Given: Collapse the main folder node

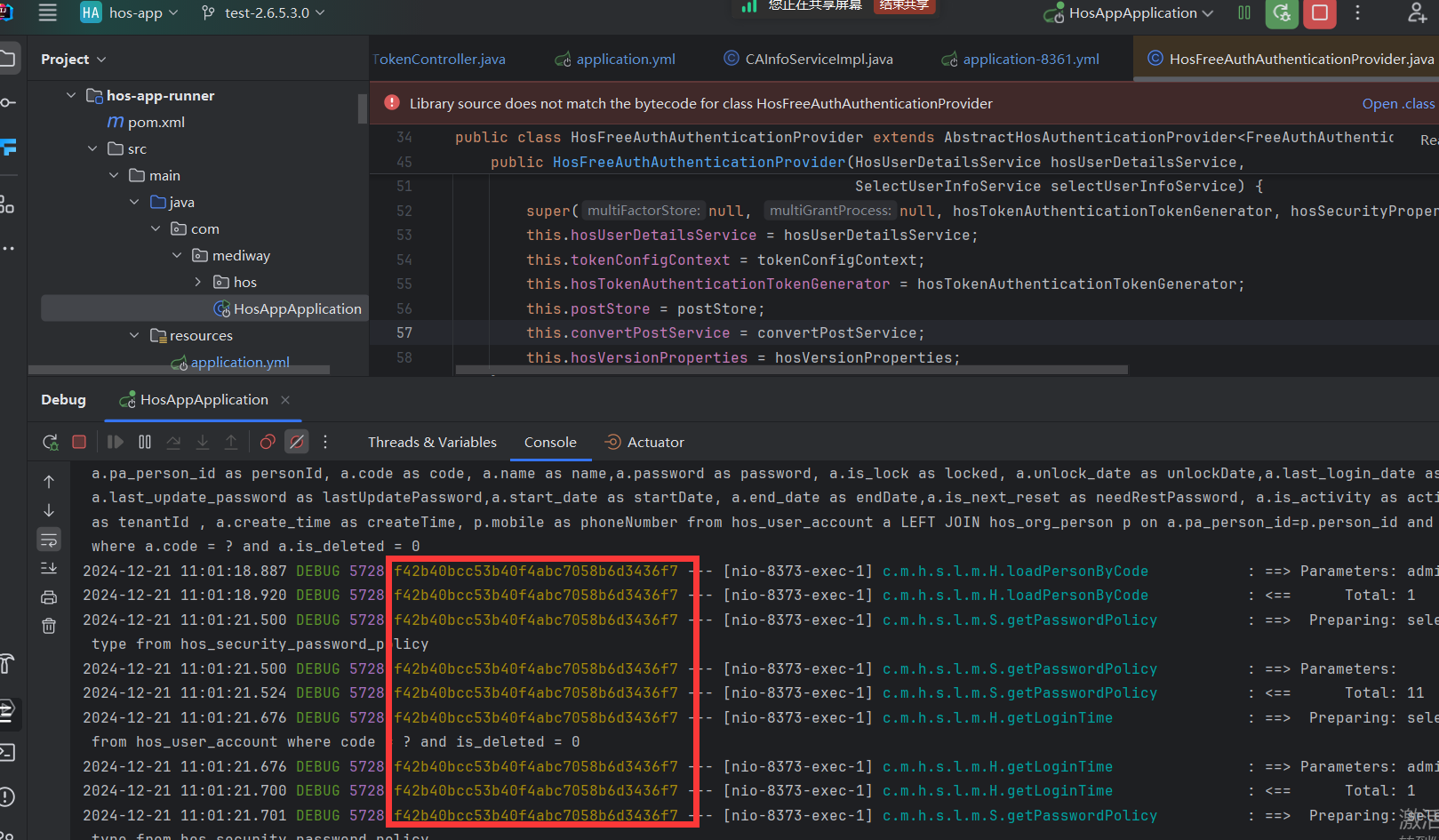Looking at the screenshot, I should pos(114,175).
